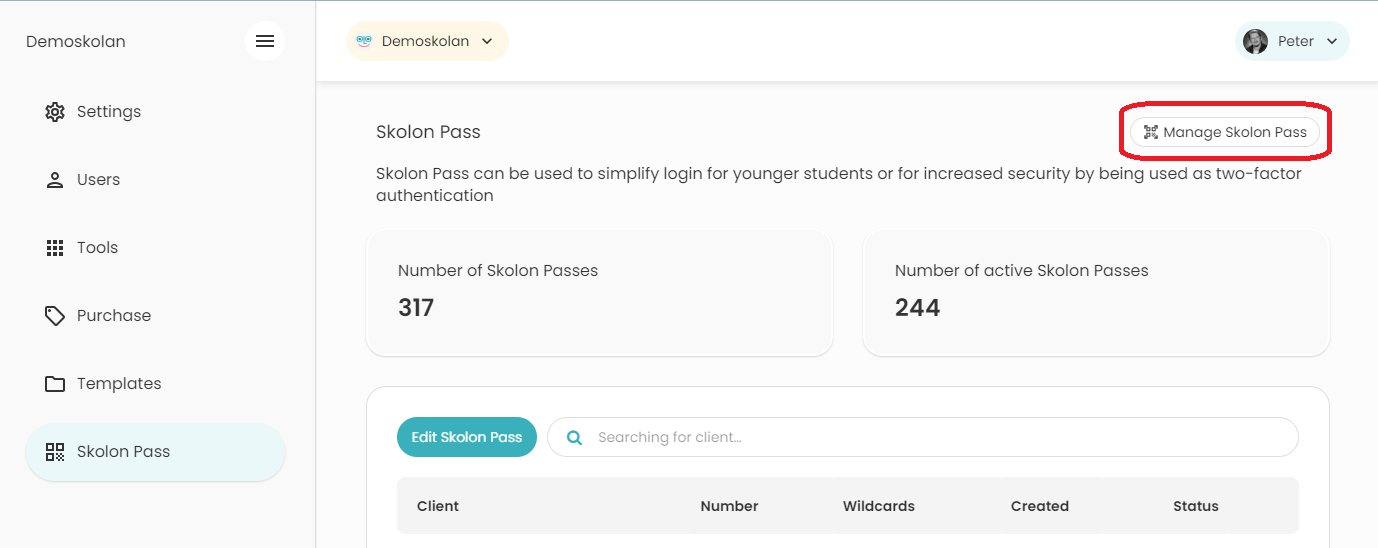Click the Purchase tag icon

pyautogui.click(x=55, y=316)
